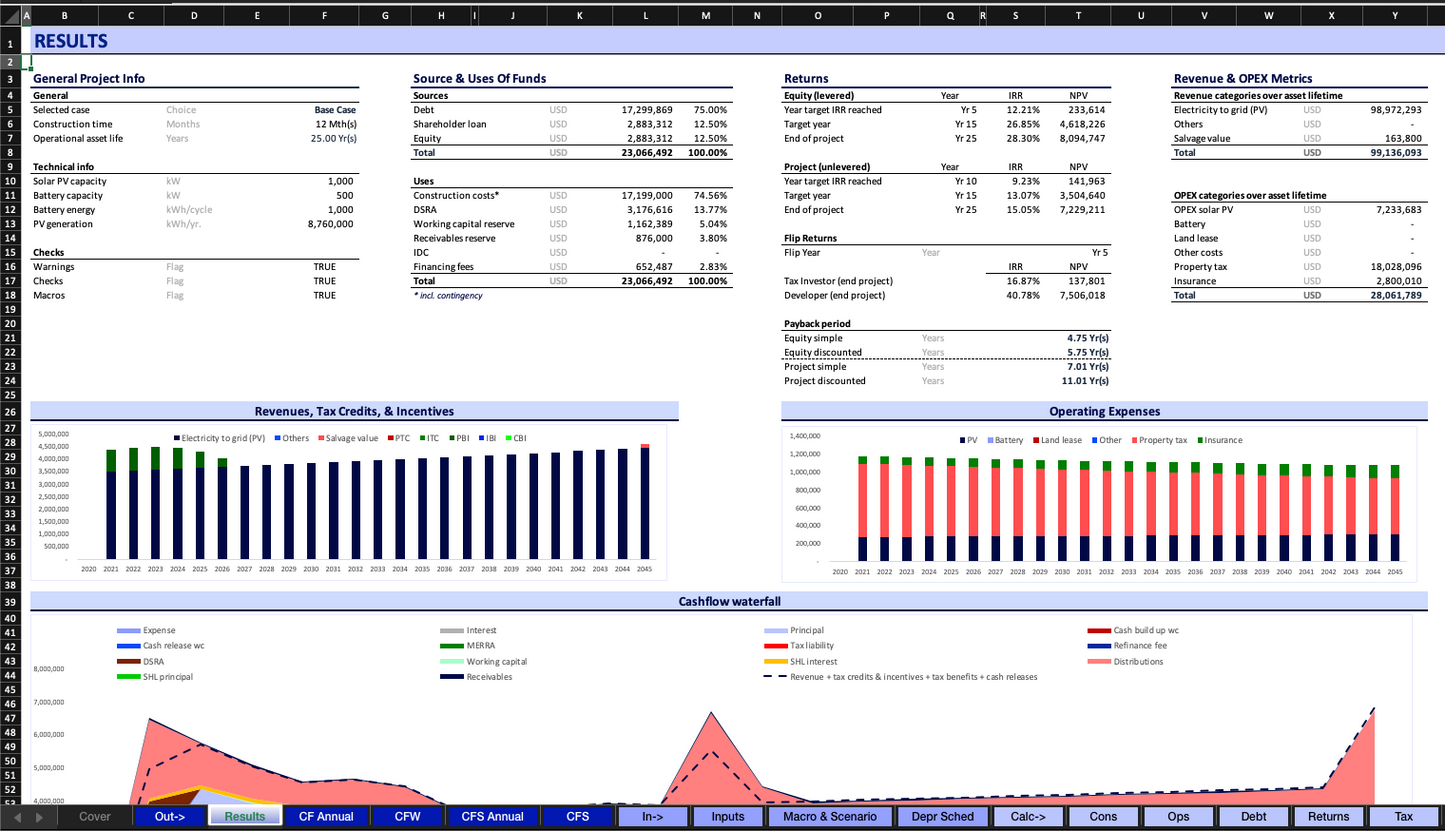1445x831 pixels.
Task: Click Salvage value legend marker in revenue chart
Action: click(321, 438)
